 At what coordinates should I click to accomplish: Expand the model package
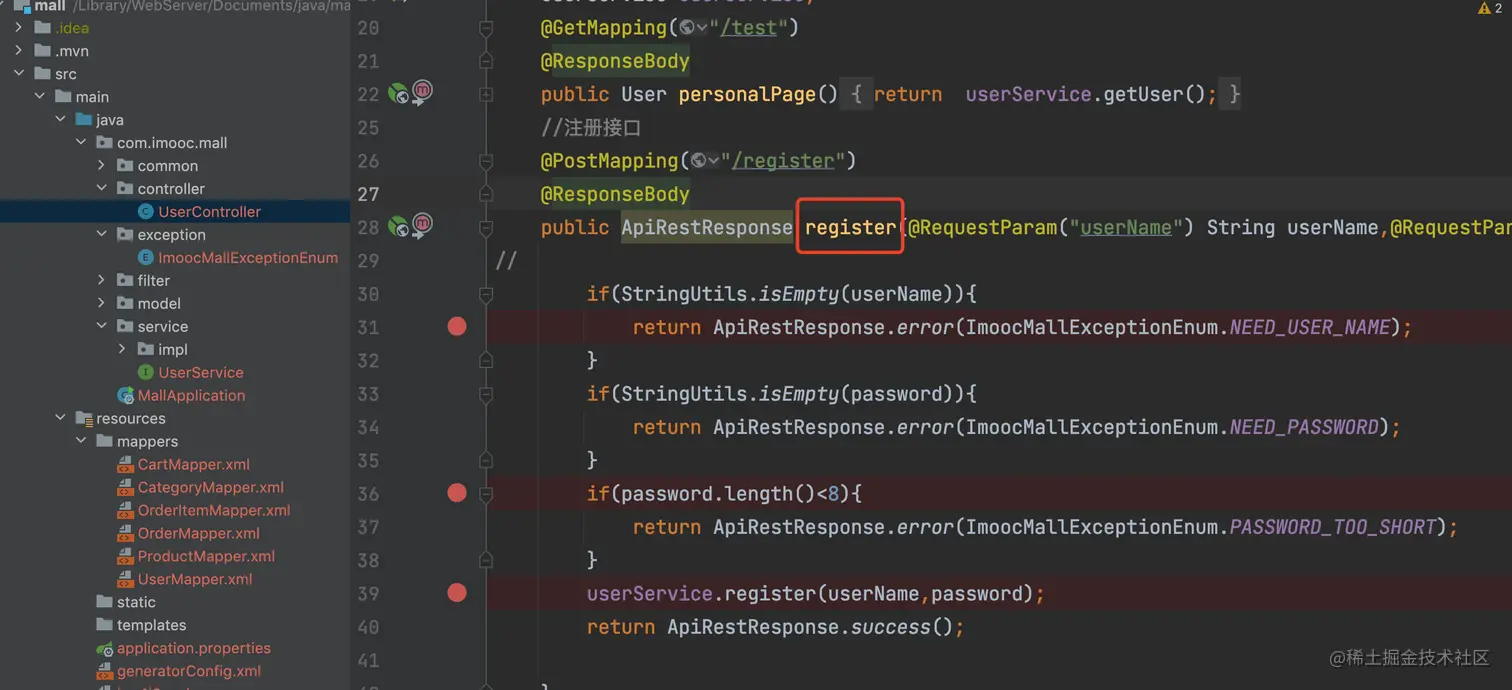[x=102, y=304]
